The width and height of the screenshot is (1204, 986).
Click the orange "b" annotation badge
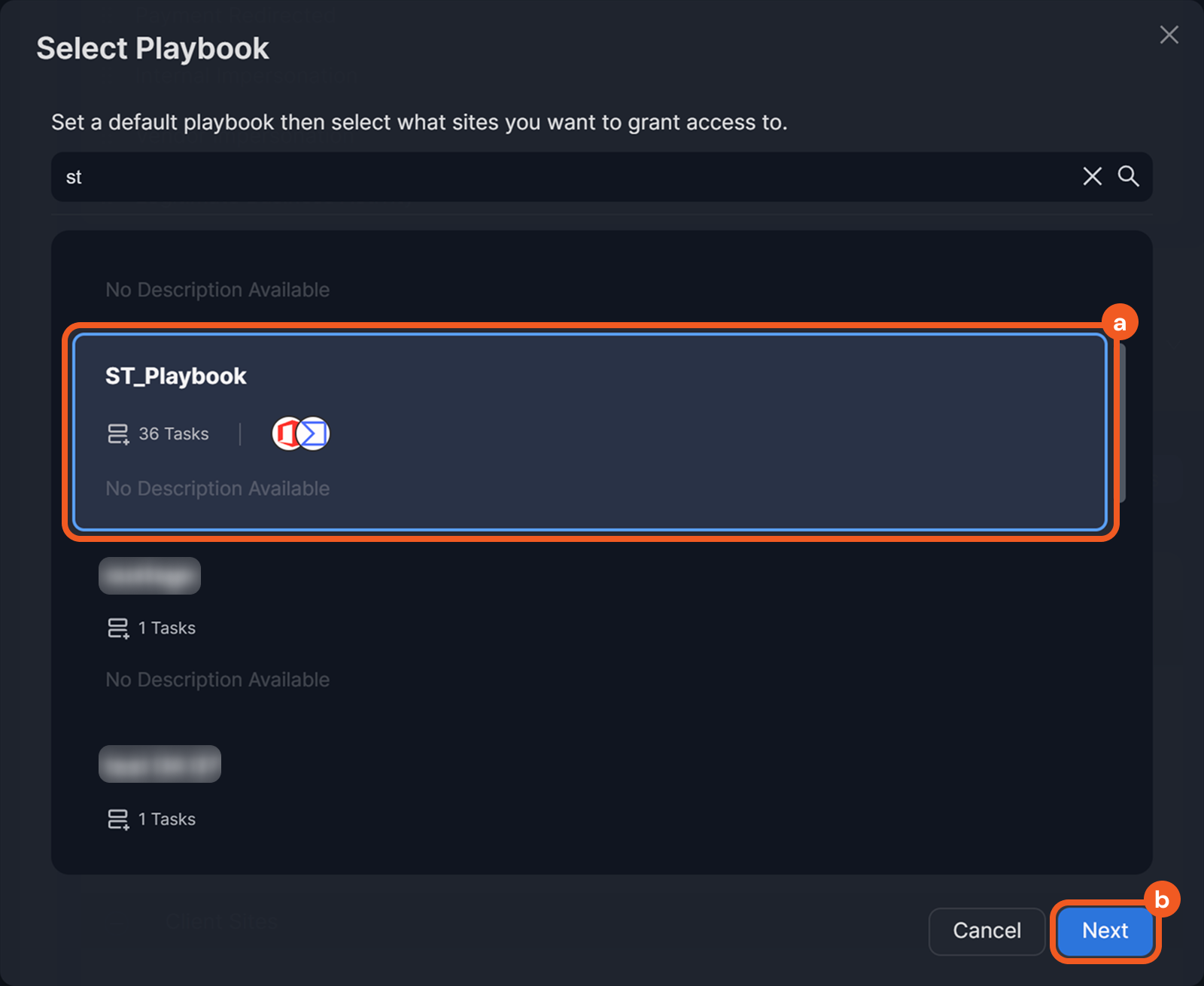coord(1161,899)
